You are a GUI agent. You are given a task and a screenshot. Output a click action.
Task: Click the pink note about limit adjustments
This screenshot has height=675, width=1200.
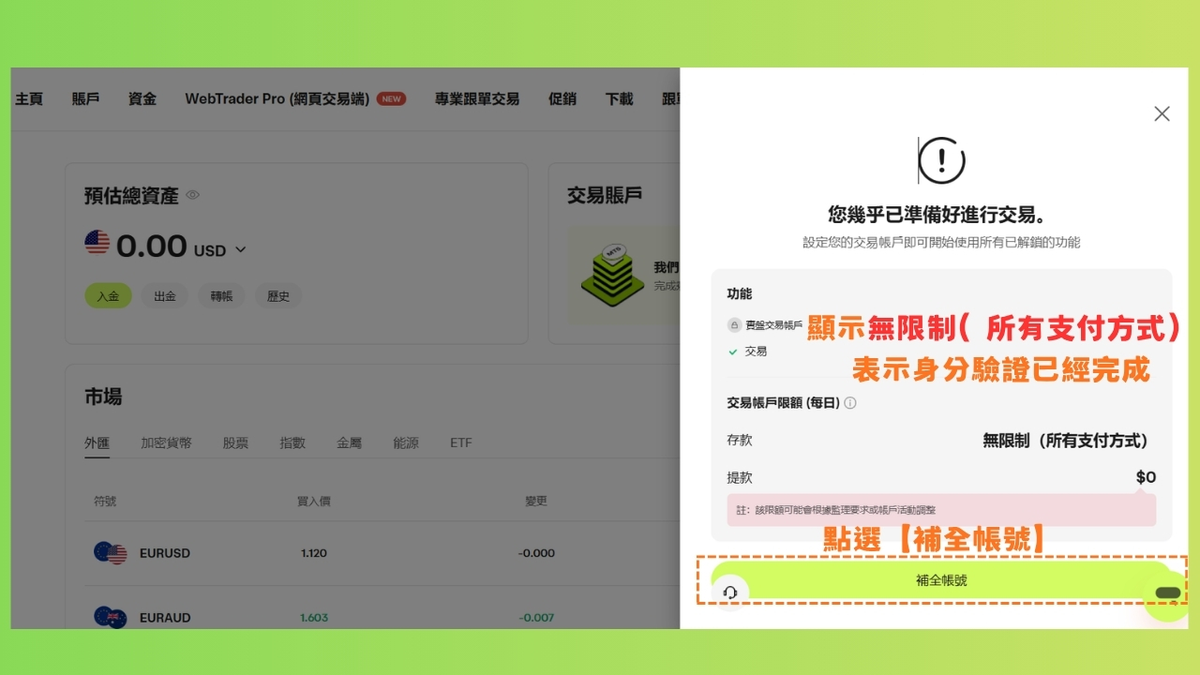[941, 510]
